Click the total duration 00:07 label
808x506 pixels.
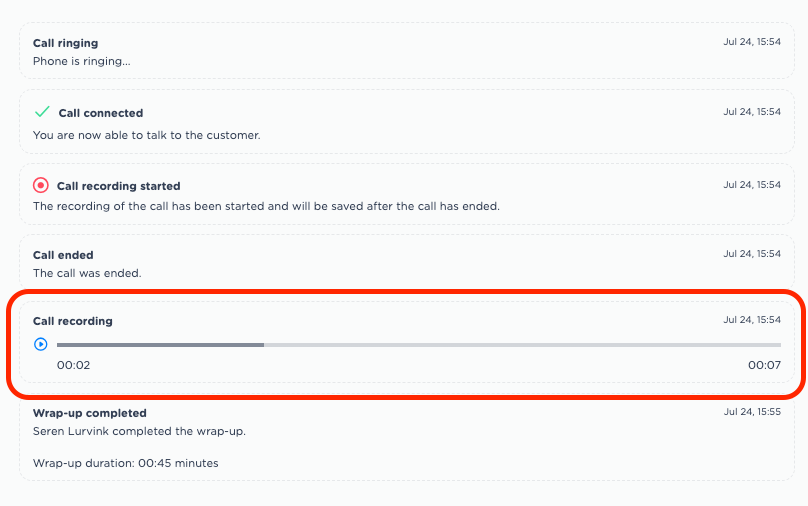tap(764, 365)
